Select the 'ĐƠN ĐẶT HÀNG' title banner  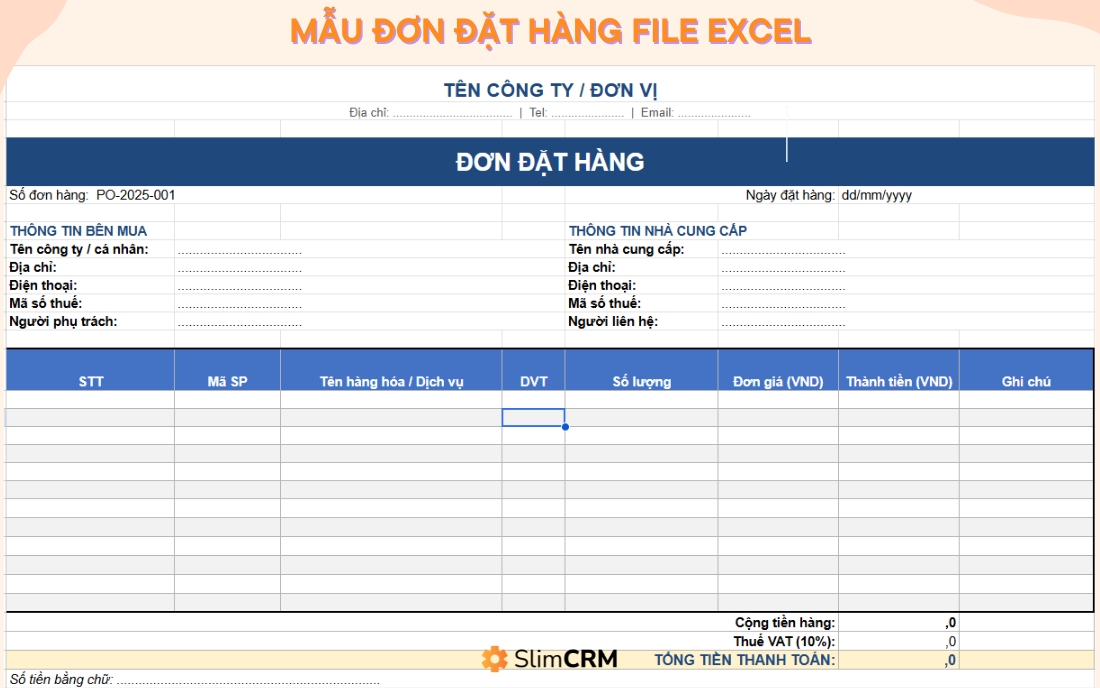click(550, 162)
